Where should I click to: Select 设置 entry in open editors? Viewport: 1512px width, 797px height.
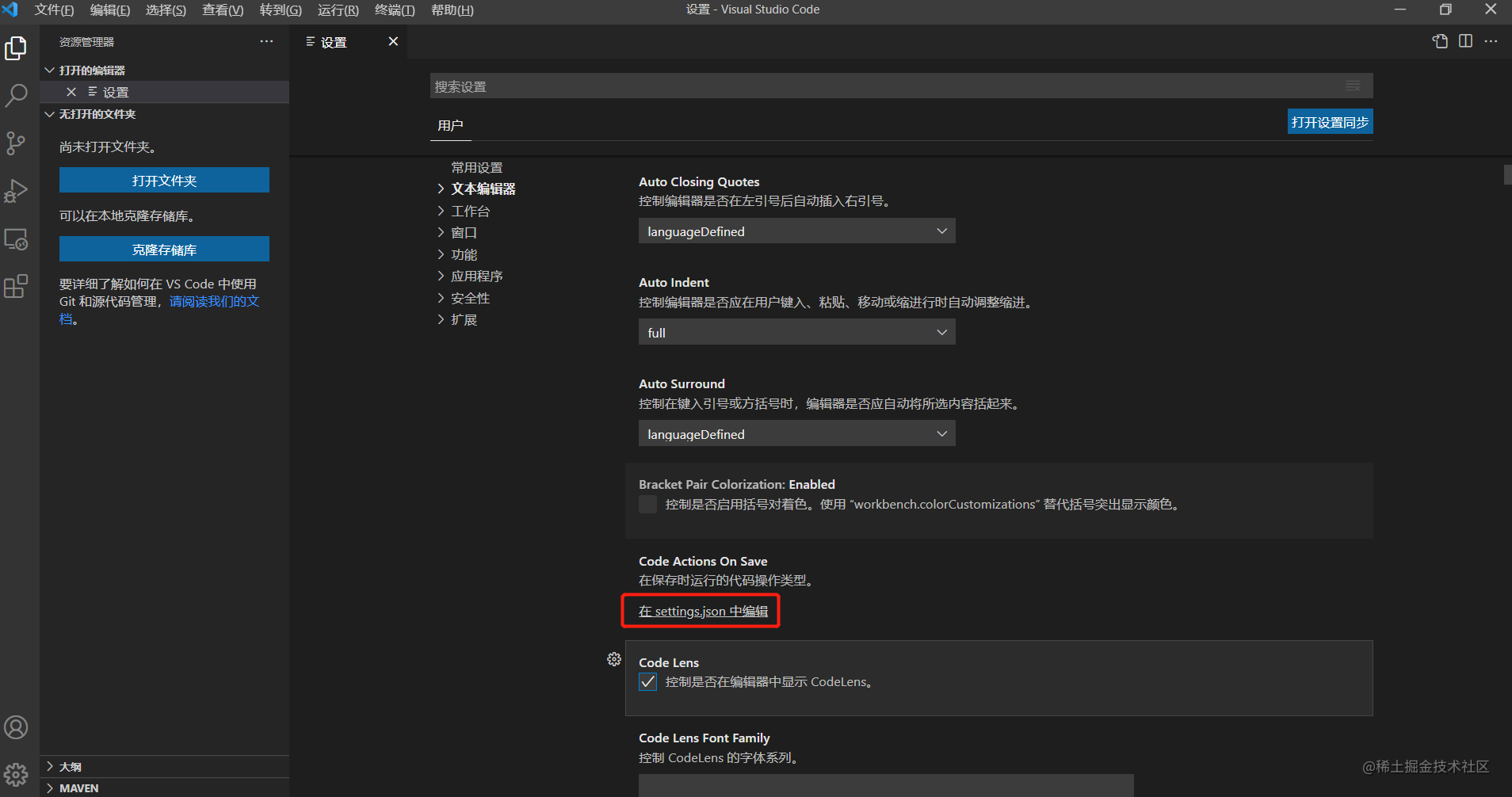pyautogui.click(x=164, y=92)
